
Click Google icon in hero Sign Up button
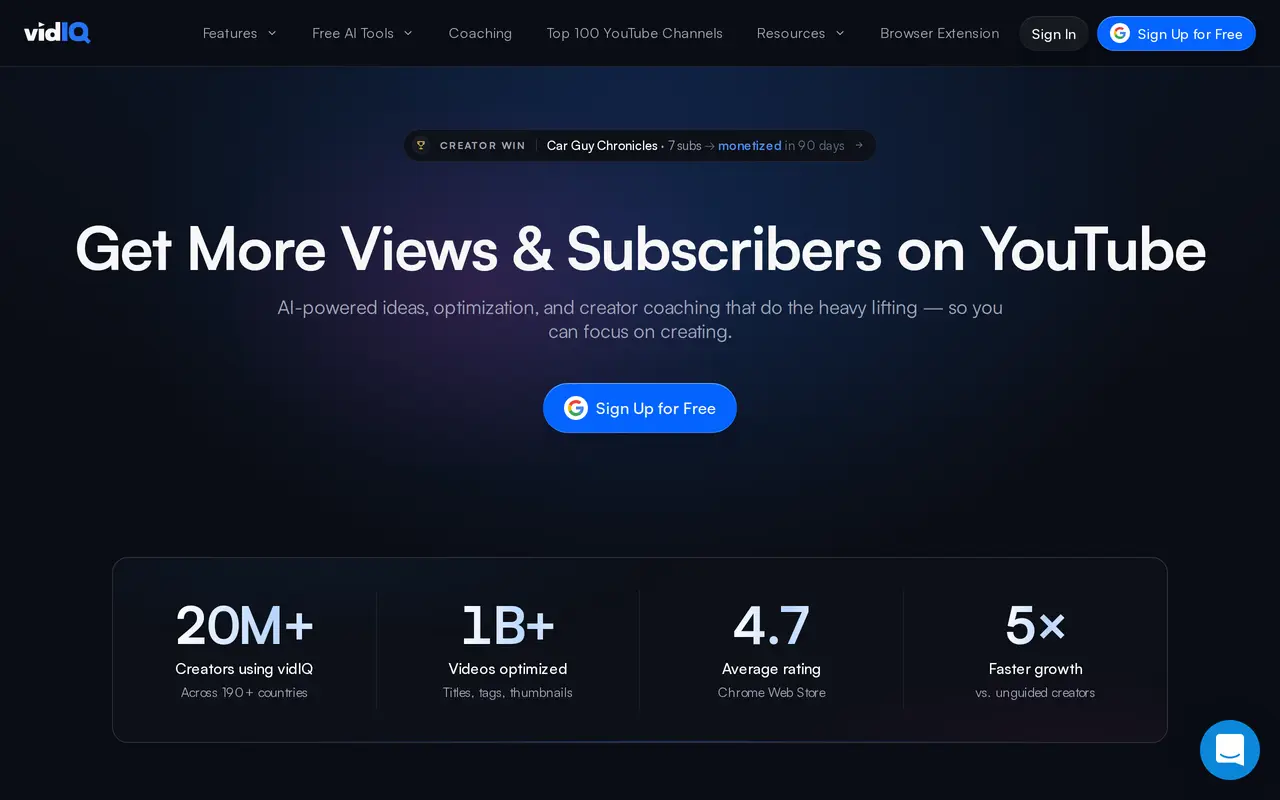[x=575, y=408]
